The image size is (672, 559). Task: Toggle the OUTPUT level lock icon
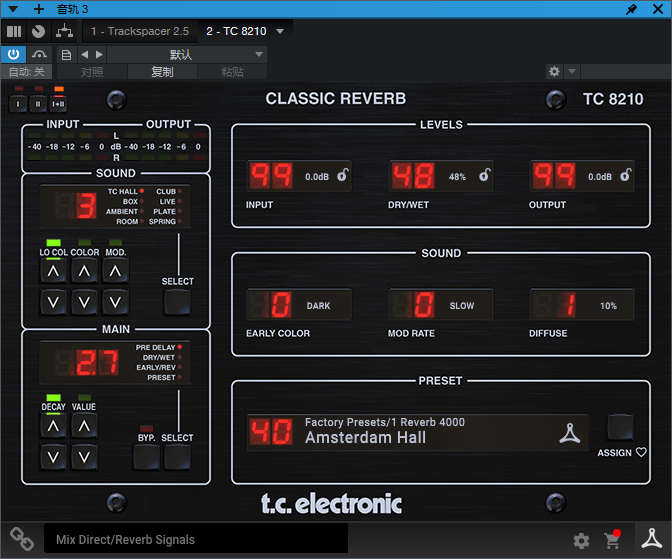(x=626, y=175)
